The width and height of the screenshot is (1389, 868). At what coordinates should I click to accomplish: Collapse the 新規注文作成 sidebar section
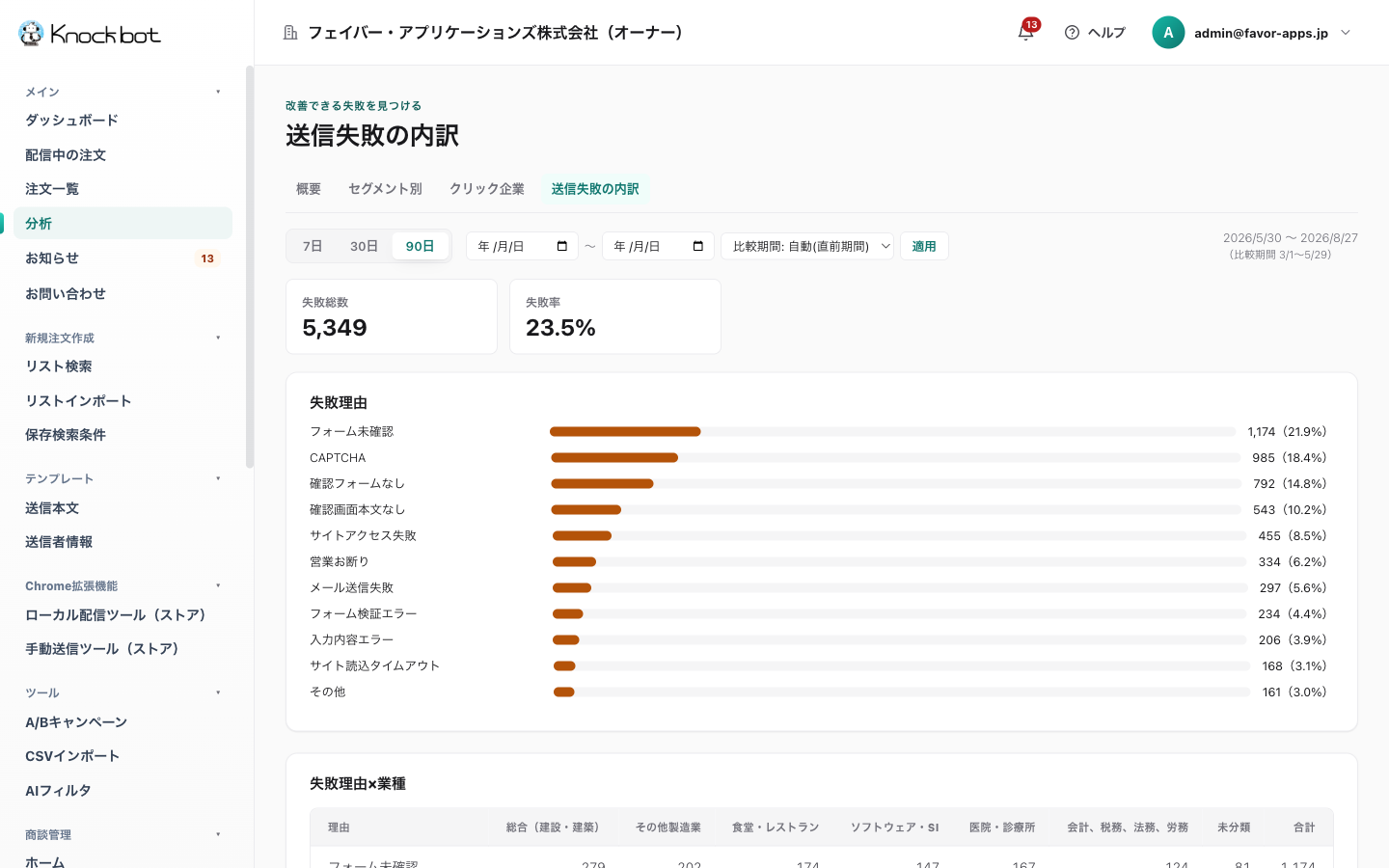point(218,338)
